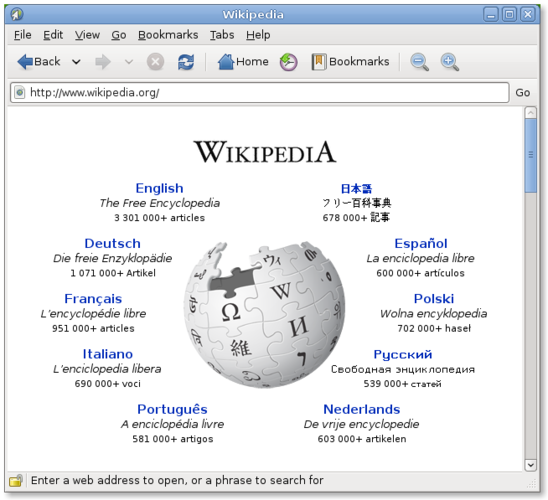
Task: Click '581 000+ artigos' text
Action: [173, 439]
